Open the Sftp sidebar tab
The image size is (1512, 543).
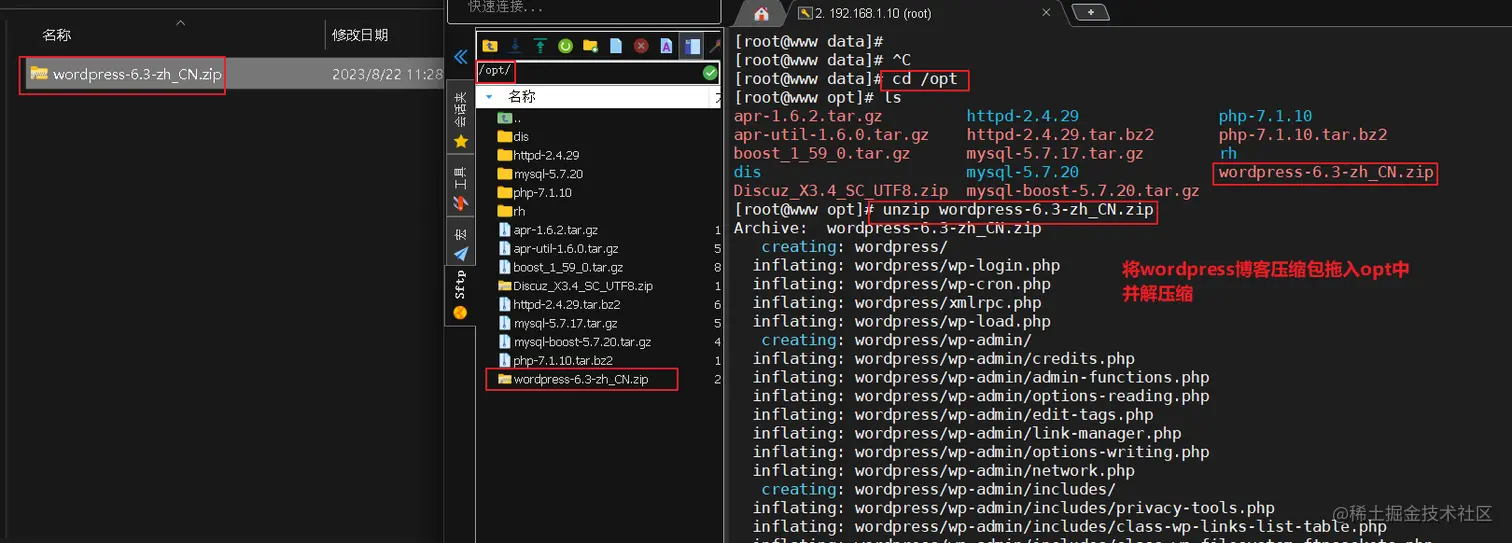pos(460,295)
